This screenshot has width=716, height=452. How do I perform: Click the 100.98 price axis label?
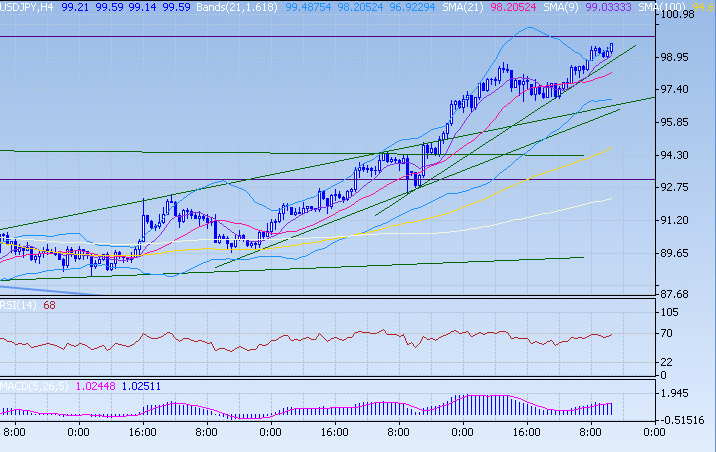coord(684,15)
